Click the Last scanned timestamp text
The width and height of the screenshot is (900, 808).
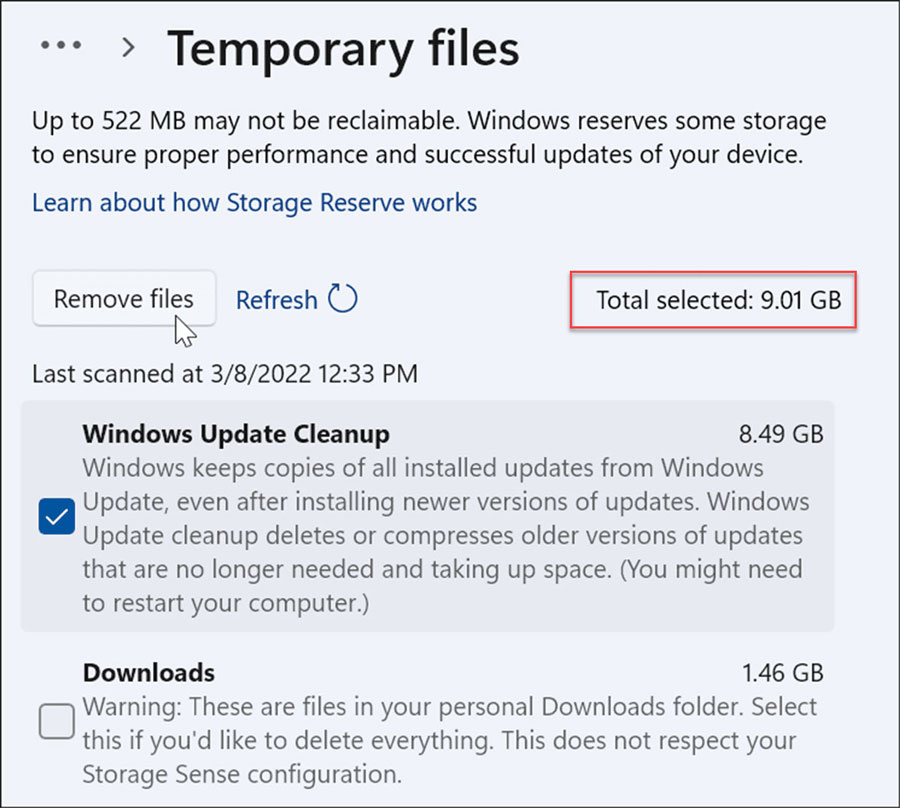pos(225,374)
